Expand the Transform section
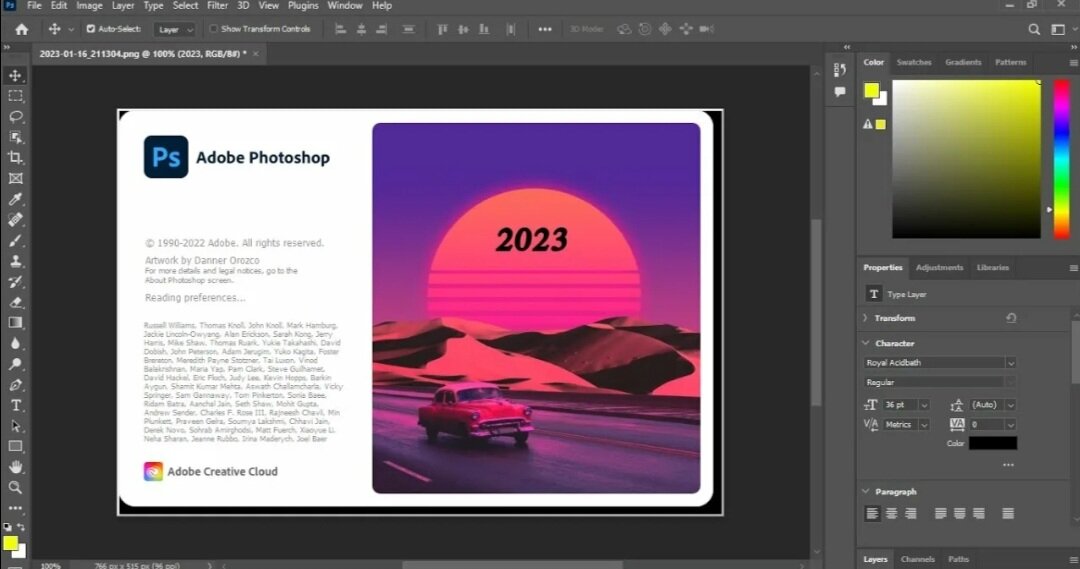The image size is (1080, 569). tap(866, 318)
